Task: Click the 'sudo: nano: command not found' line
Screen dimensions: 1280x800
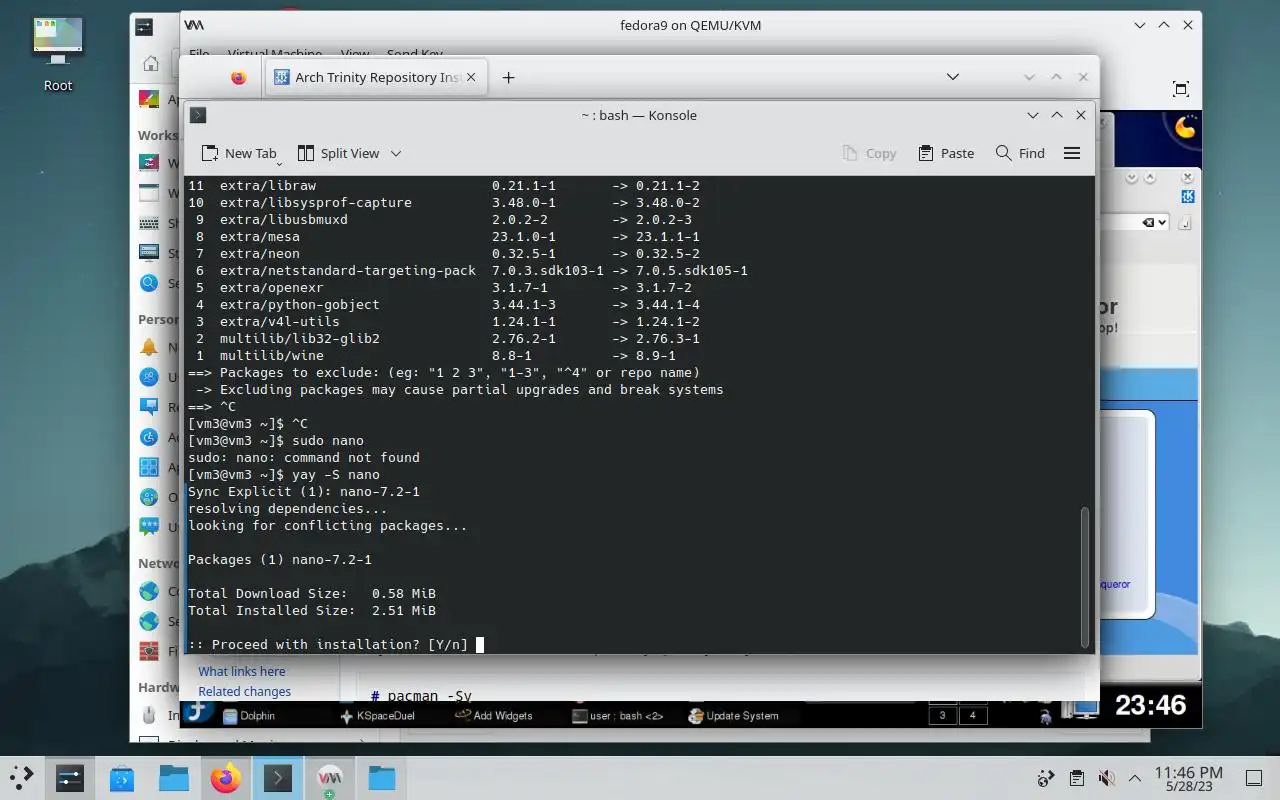Action: click(304, 457)
